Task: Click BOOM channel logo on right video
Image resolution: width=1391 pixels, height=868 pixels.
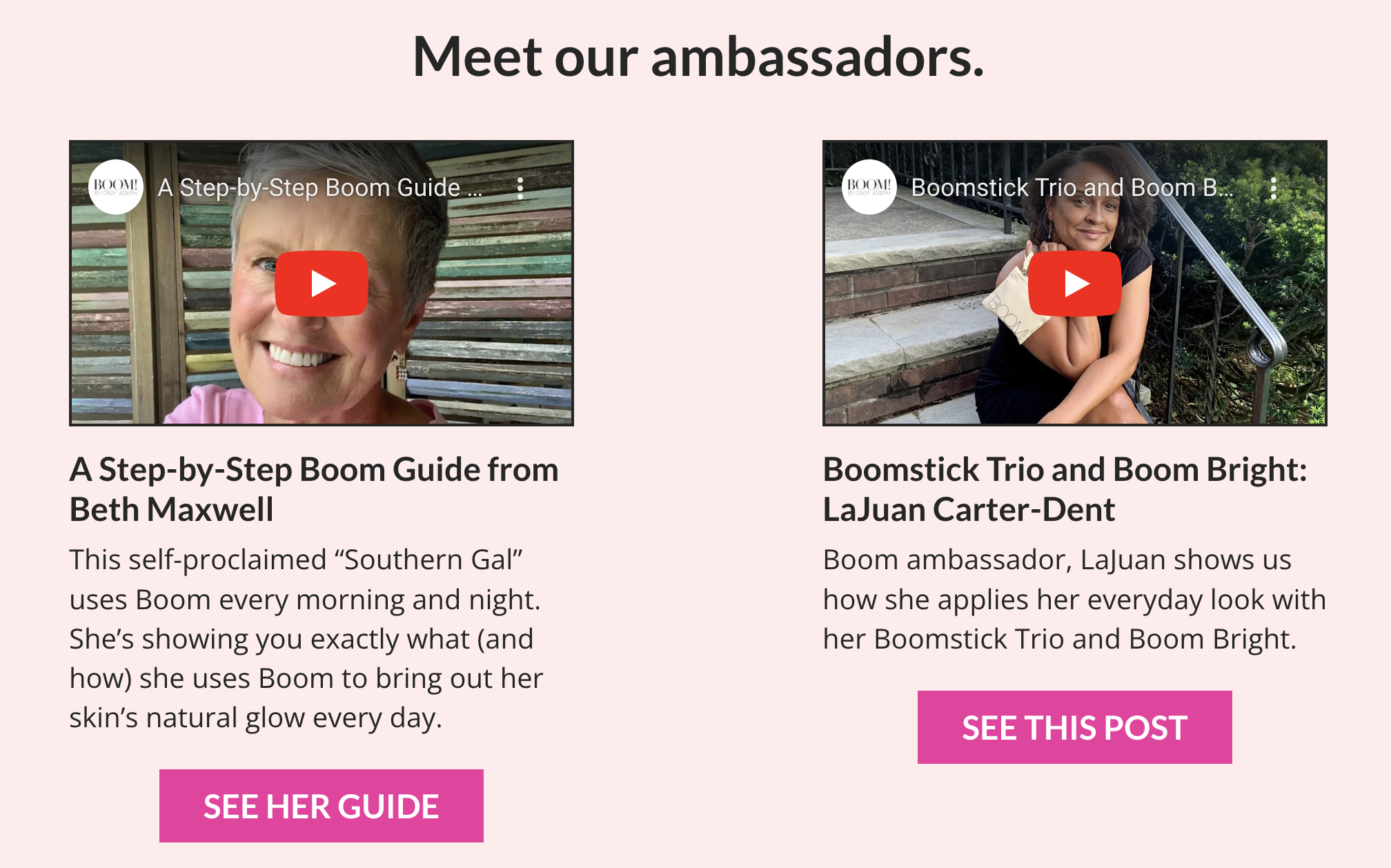Action: point(869,187)
